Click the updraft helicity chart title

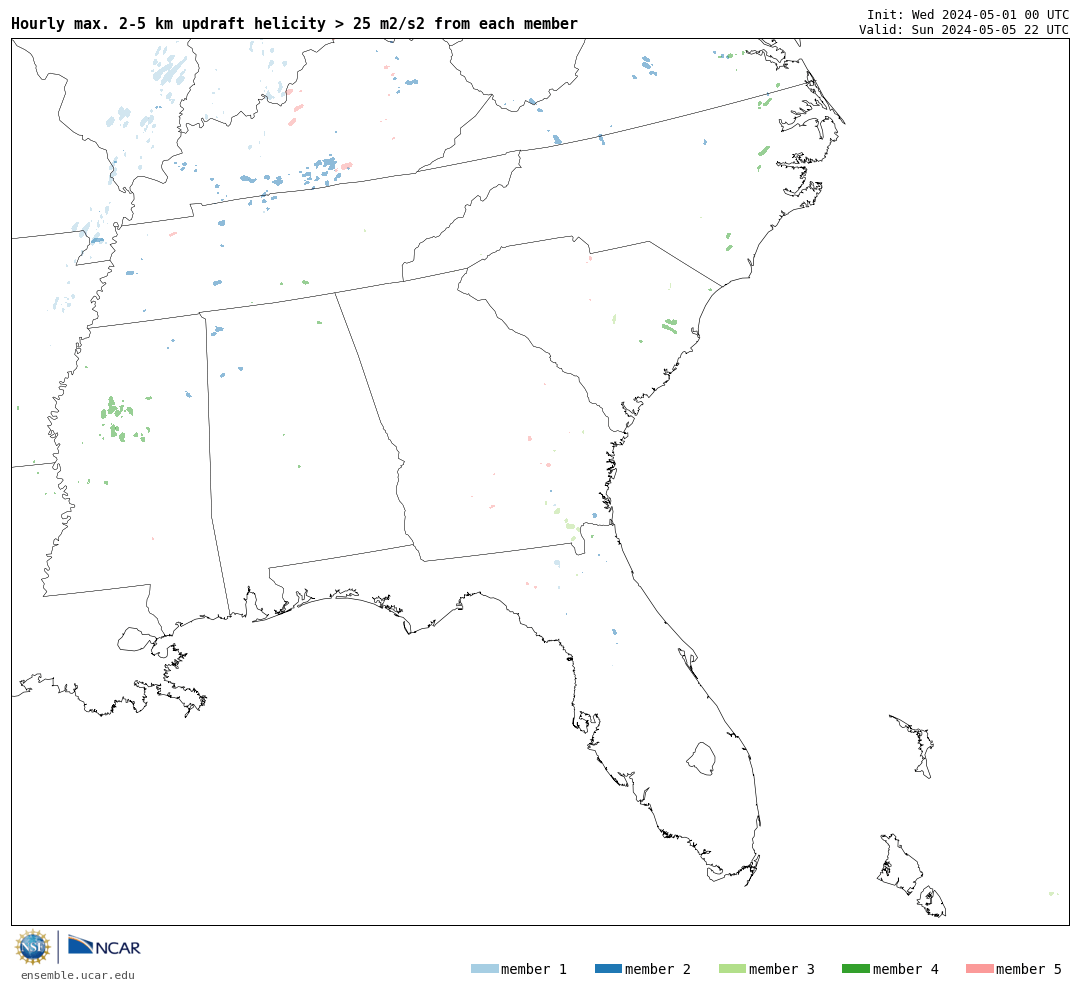(294, 23)
